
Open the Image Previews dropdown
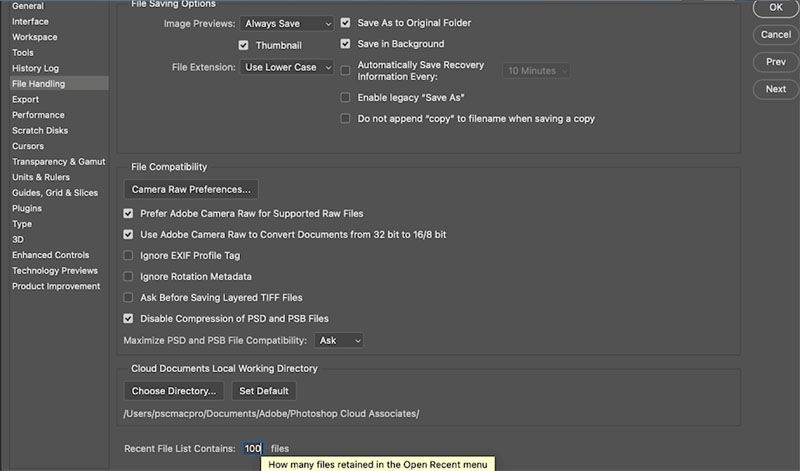[287, 23]
